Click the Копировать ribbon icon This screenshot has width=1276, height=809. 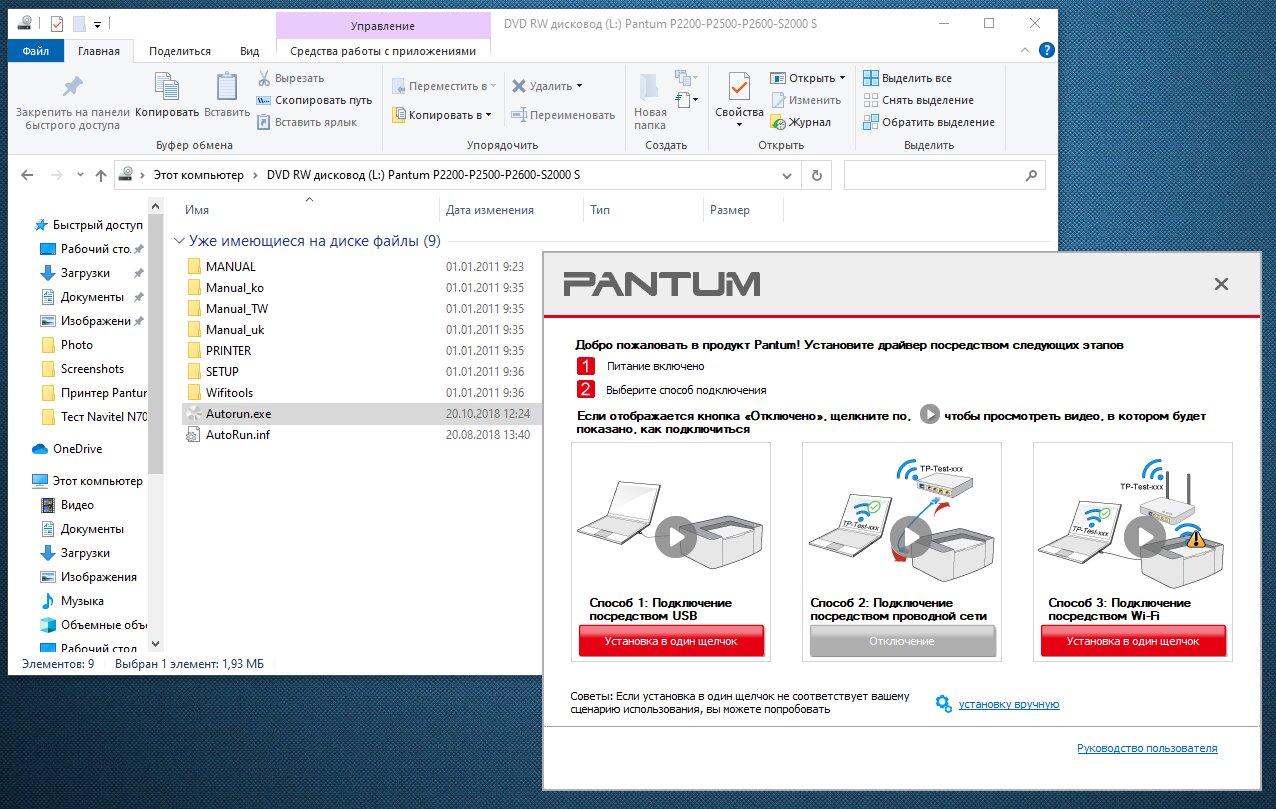(x=167, y=86)
